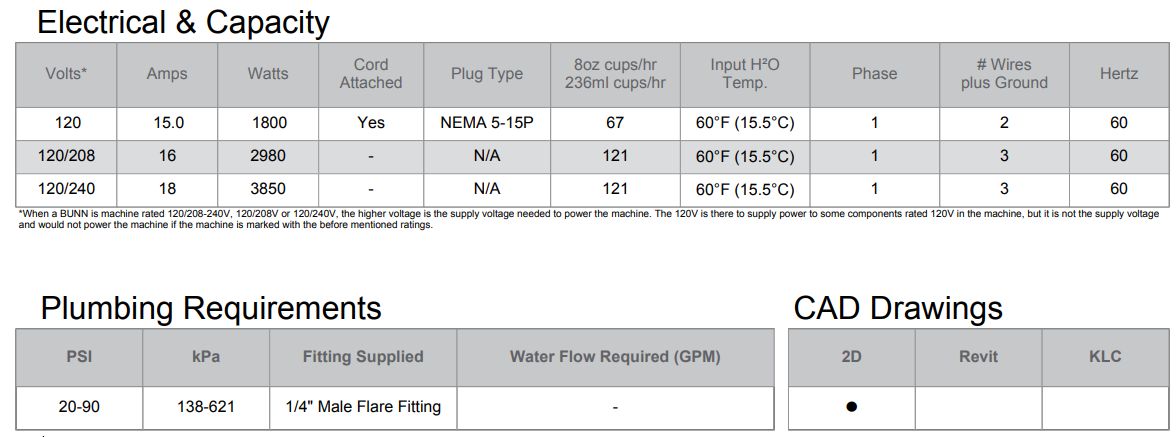
Task: Select the Water Flow Required (GPM) header
Action: click(x=615, y=357)
